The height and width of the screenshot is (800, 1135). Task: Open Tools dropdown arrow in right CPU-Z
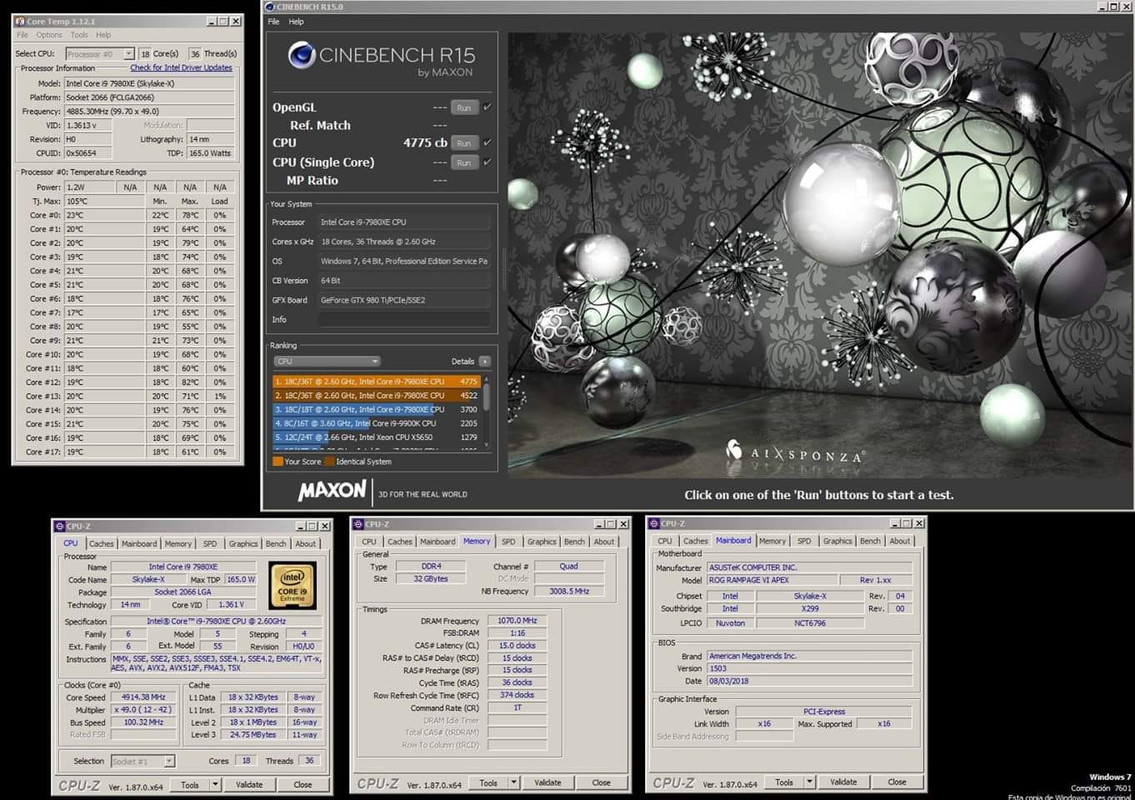pos(809,782)
